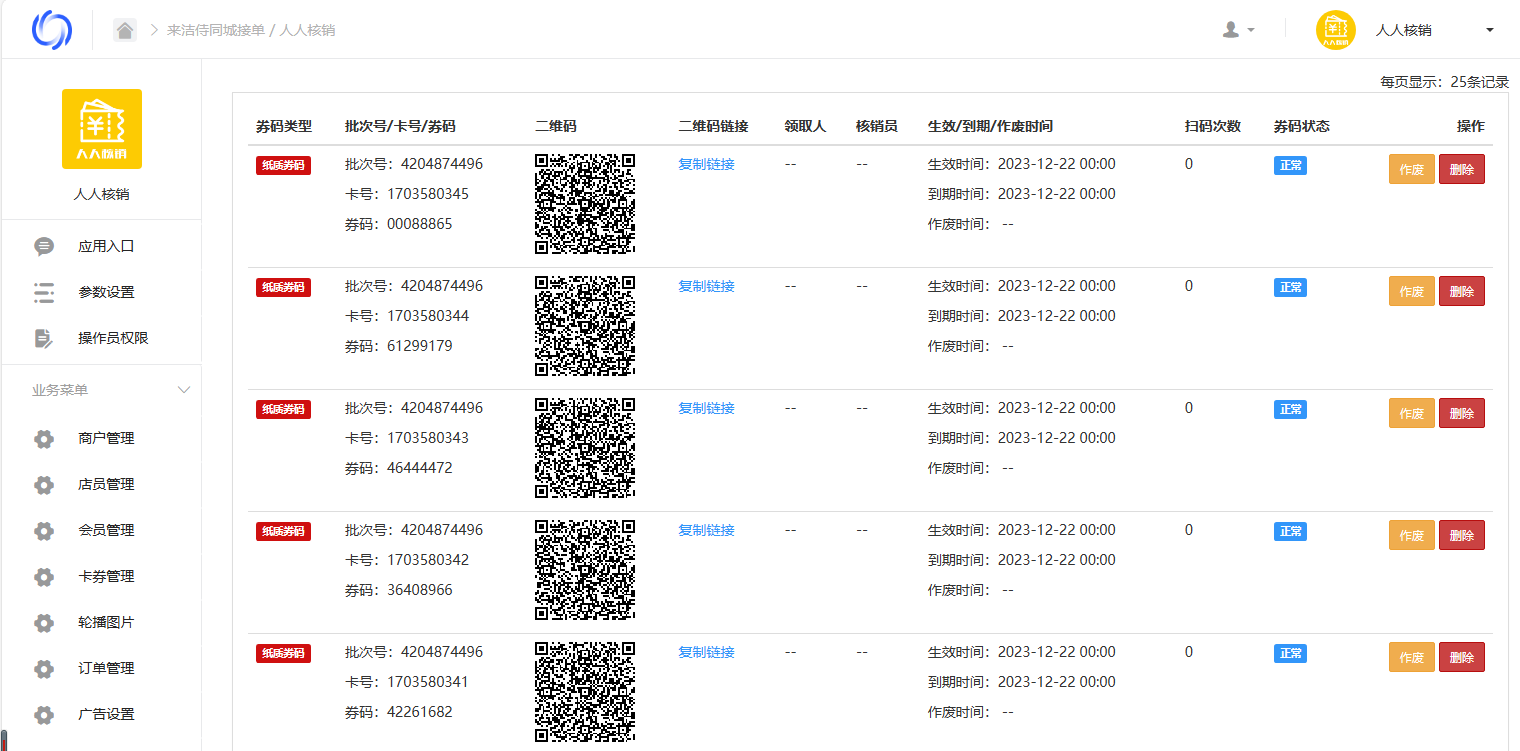Open the user profile icon menu
This screenshot has width=1520, height=751.
click(1231, 30)
